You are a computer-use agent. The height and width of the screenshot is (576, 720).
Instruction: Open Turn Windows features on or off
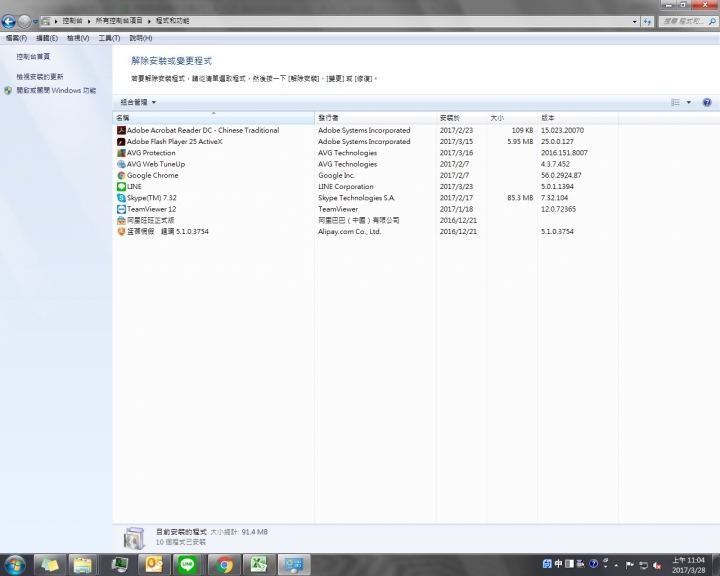click(56, 90)
